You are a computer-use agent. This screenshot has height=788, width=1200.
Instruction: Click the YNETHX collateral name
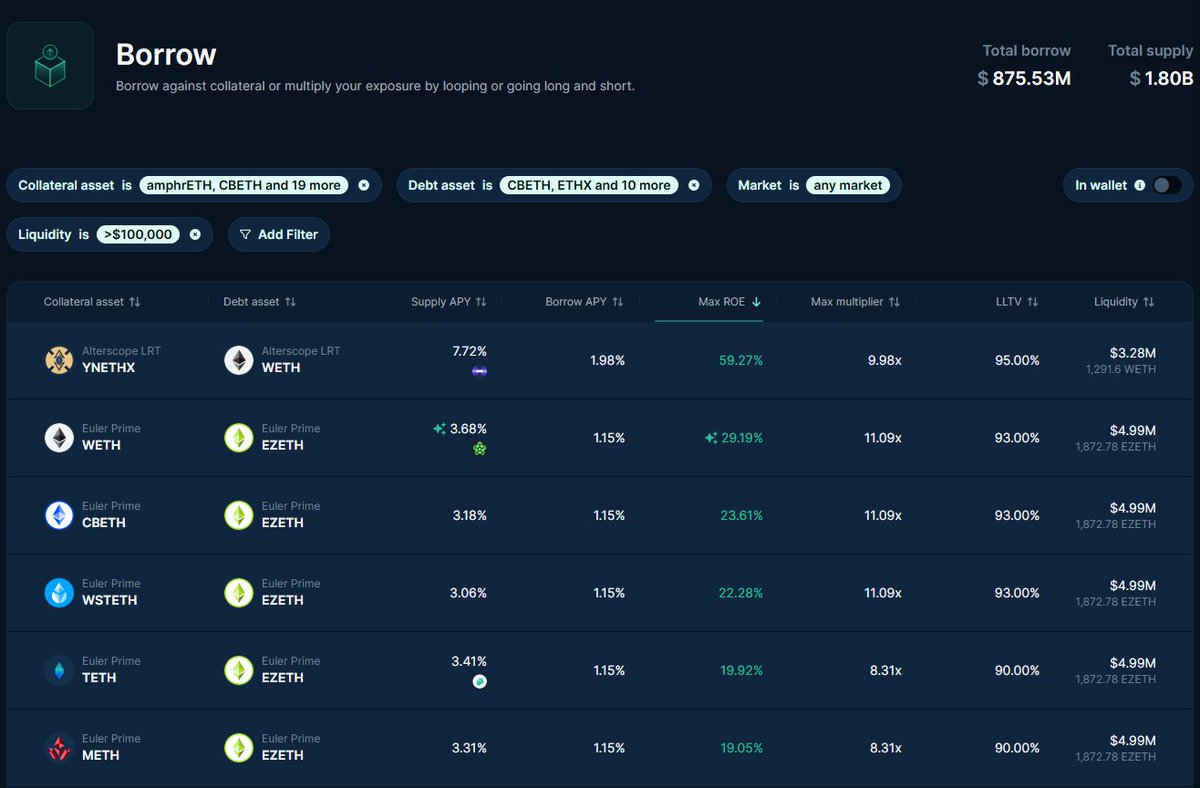[x=108, y=368]
